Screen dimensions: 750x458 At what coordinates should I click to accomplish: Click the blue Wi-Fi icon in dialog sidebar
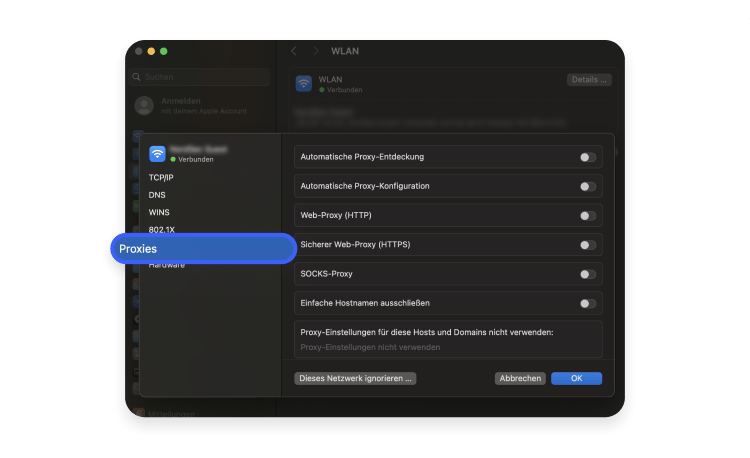coord(157,154)
